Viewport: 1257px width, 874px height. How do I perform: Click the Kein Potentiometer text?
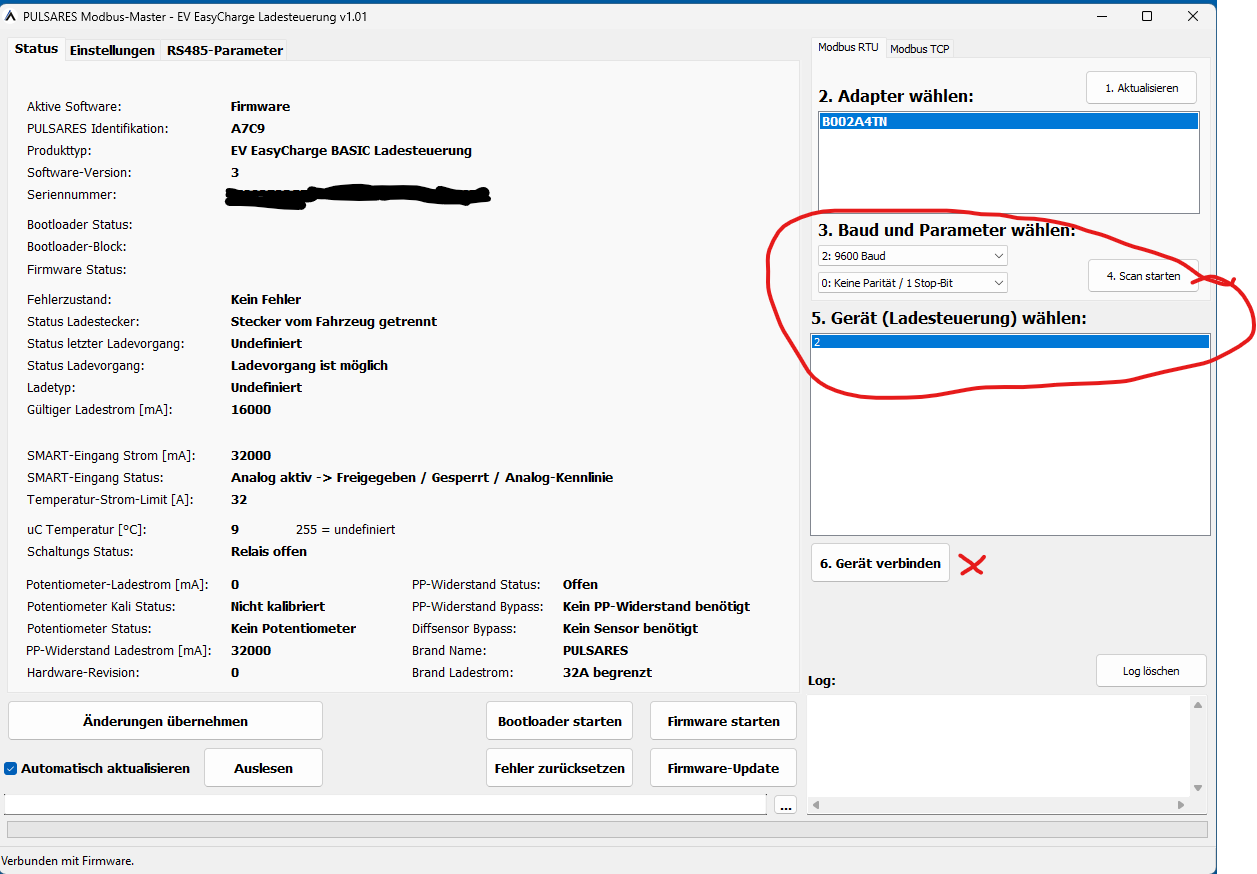(293, 629)
